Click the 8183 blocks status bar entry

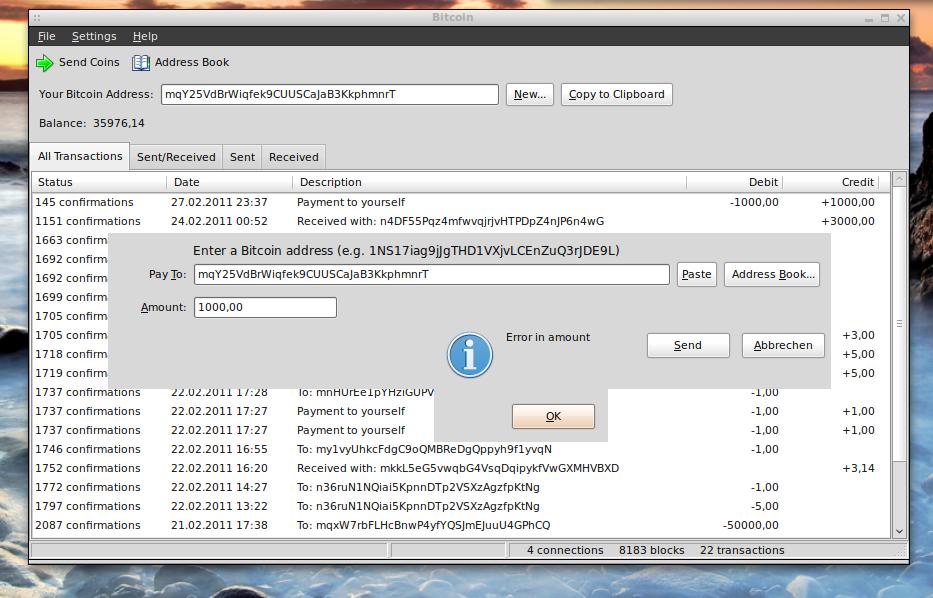click(x=652, y=550)
